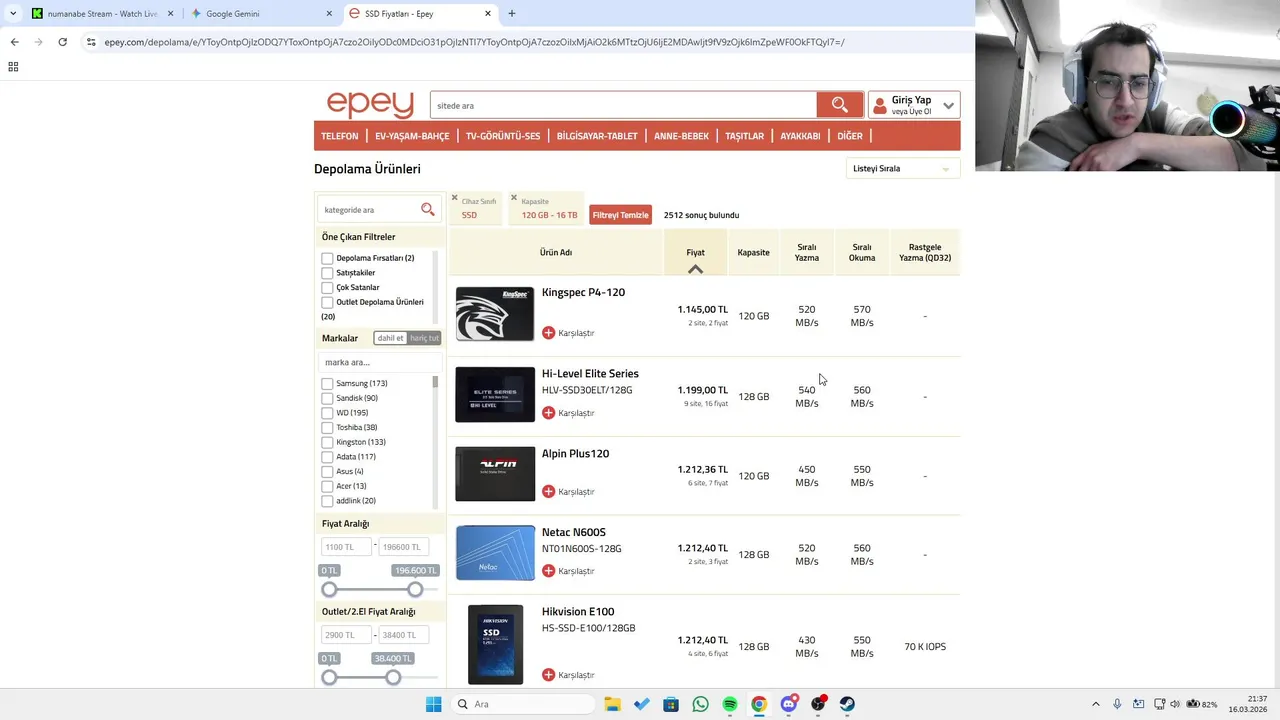Check the Depolama Fırsatları filter
This screenshot has height=720, width=1280.
327,258
